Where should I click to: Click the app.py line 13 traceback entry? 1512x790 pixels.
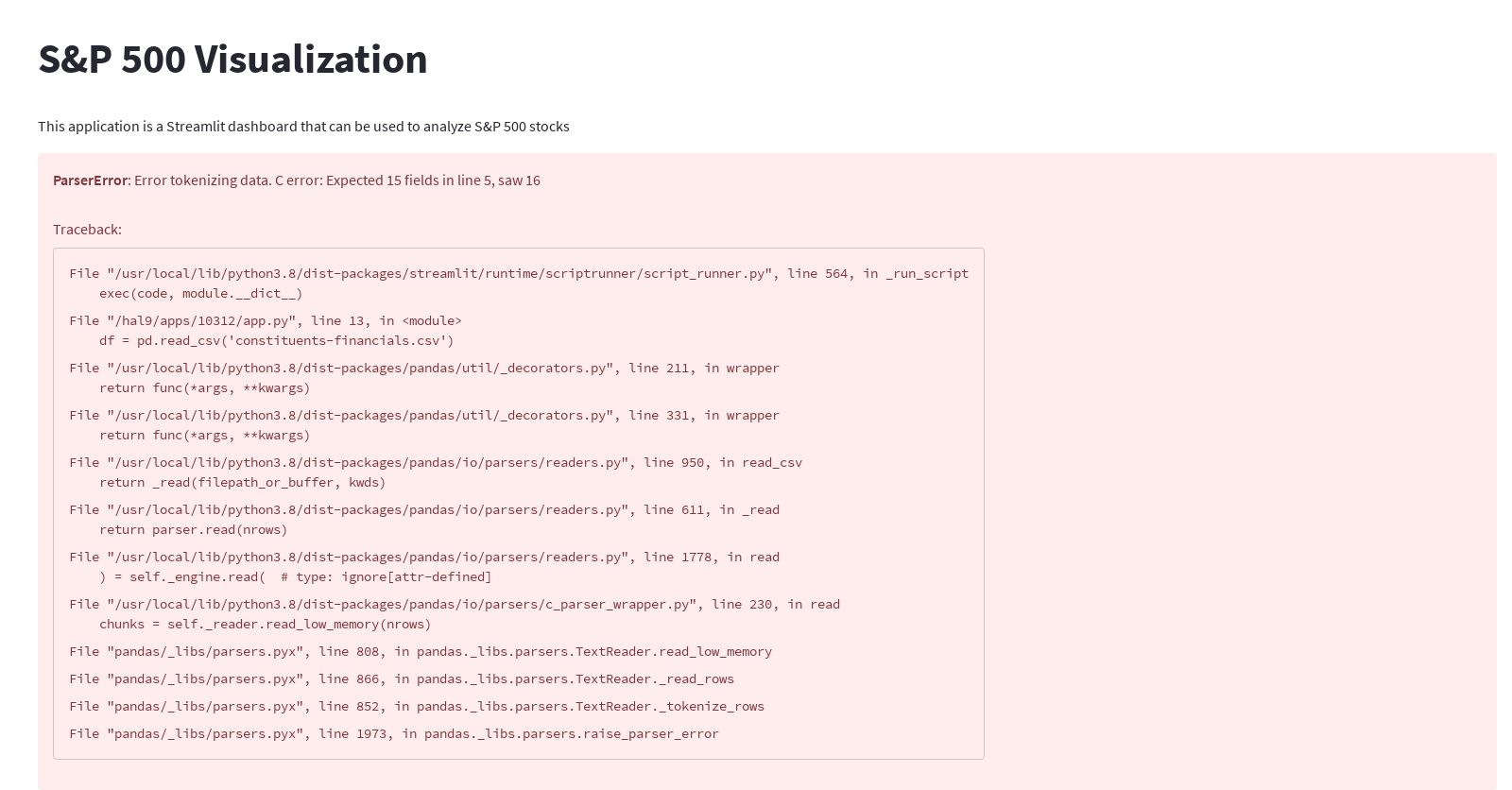265,321
